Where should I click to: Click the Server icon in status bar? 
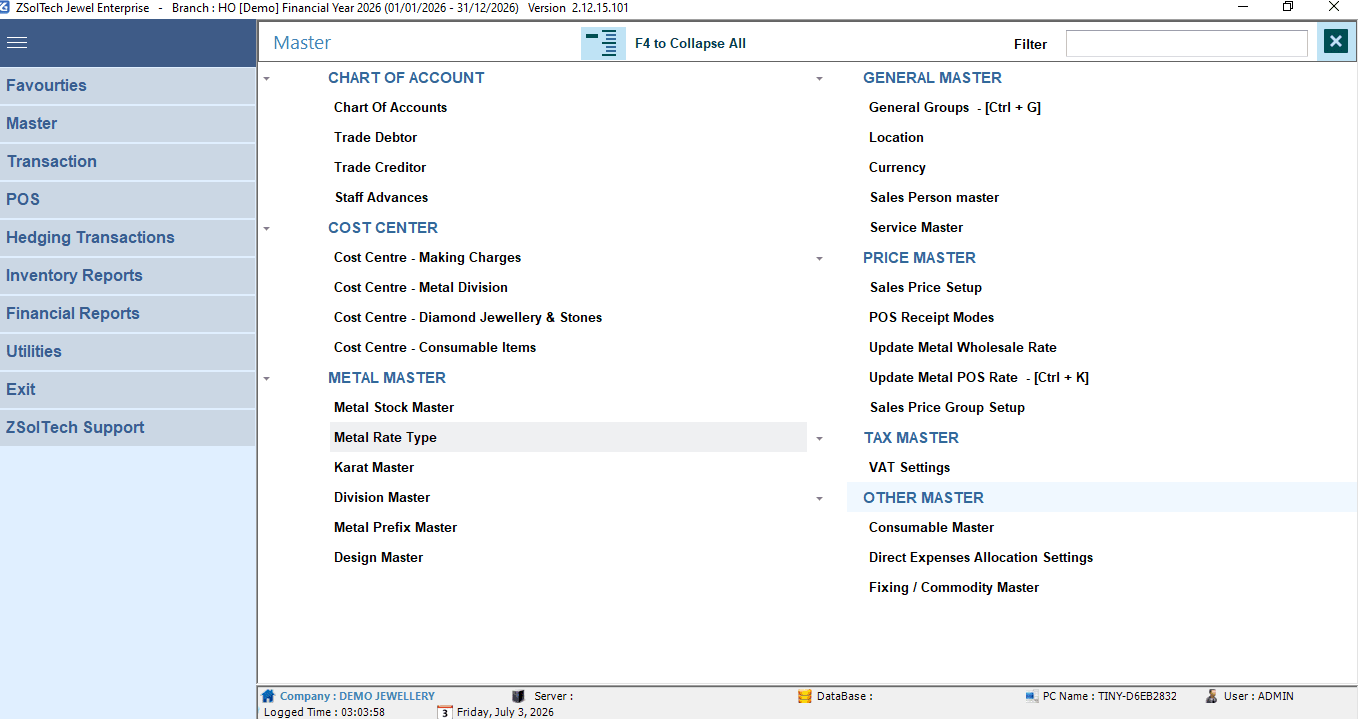(x=518, y=696)
